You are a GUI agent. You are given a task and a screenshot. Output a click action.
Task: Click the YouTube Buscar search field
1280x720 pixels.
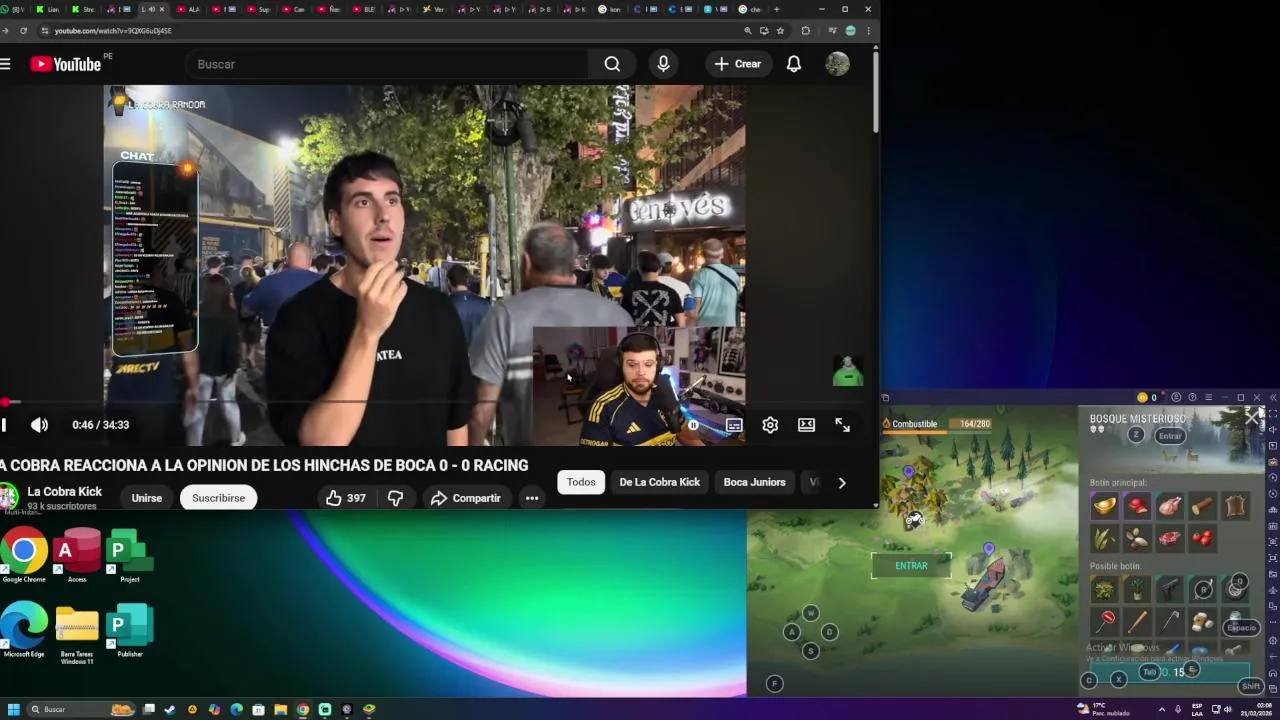pyautogui.click(x=386, y=64)
